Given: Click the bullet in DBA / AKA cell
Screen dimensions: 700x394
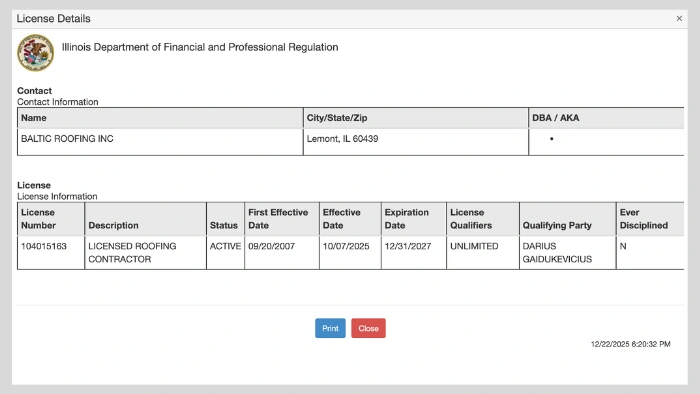Looking at the screenshot, I should pos(551,139).
